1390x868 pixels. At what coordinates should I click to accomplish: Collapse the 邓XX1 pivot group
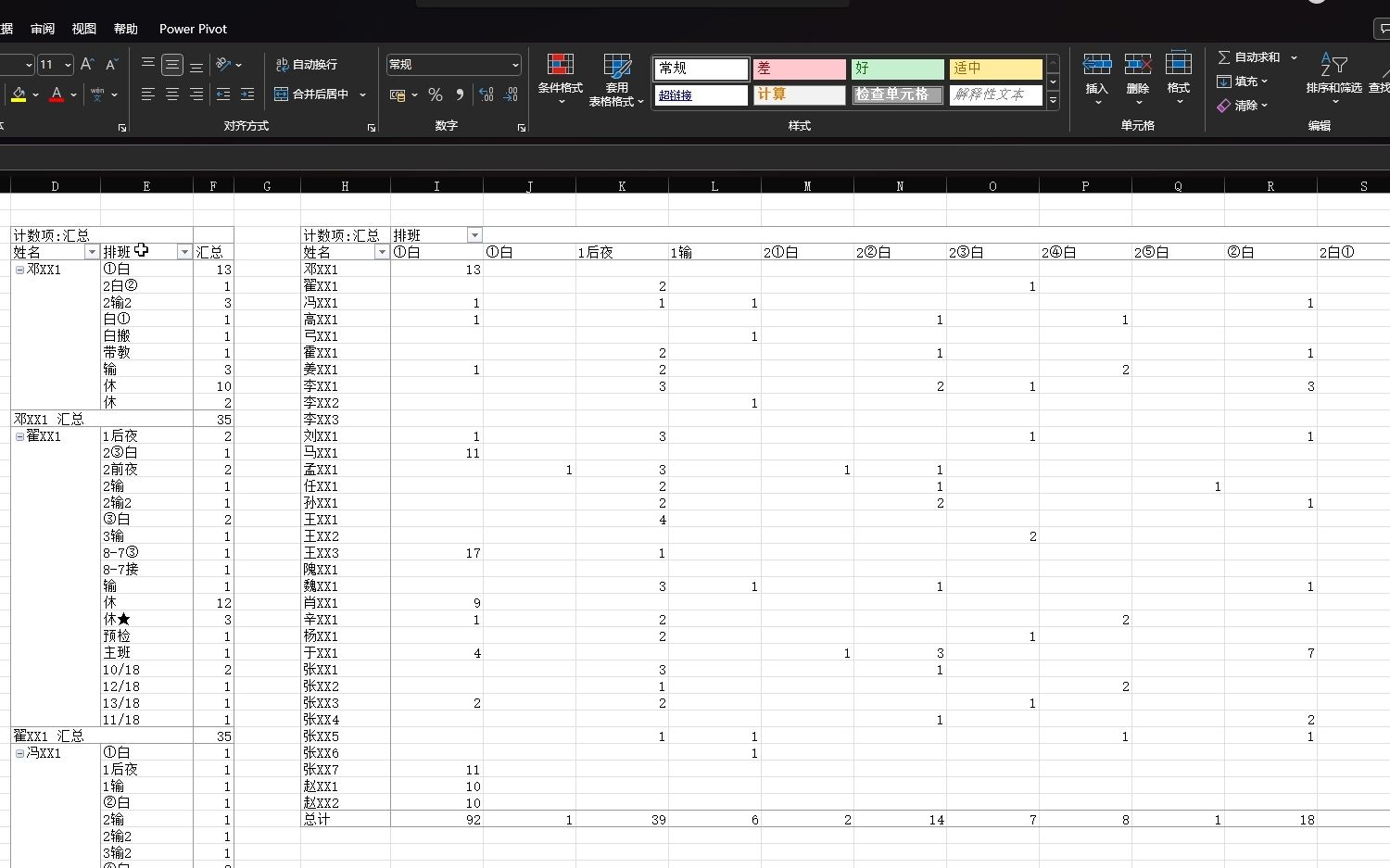click(x=19, y=270)
